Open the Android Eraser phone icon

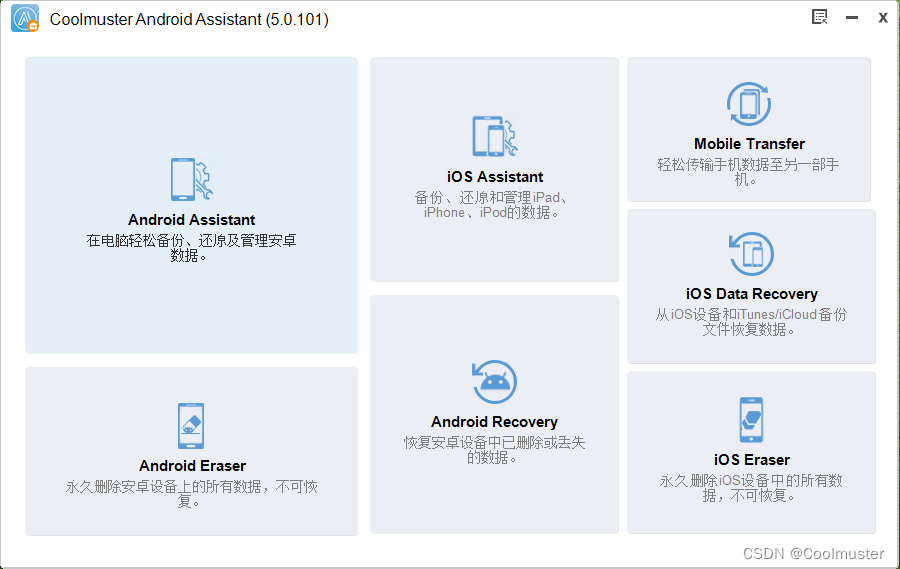click(x=191, y=426)
